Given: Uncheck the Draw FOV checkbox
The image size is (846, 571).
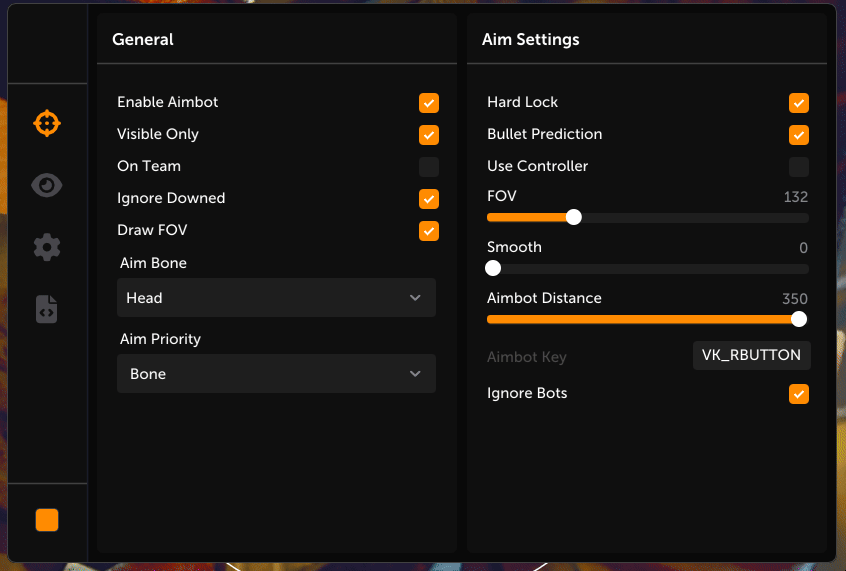Looking at the screenshot, I should point(429,231).
